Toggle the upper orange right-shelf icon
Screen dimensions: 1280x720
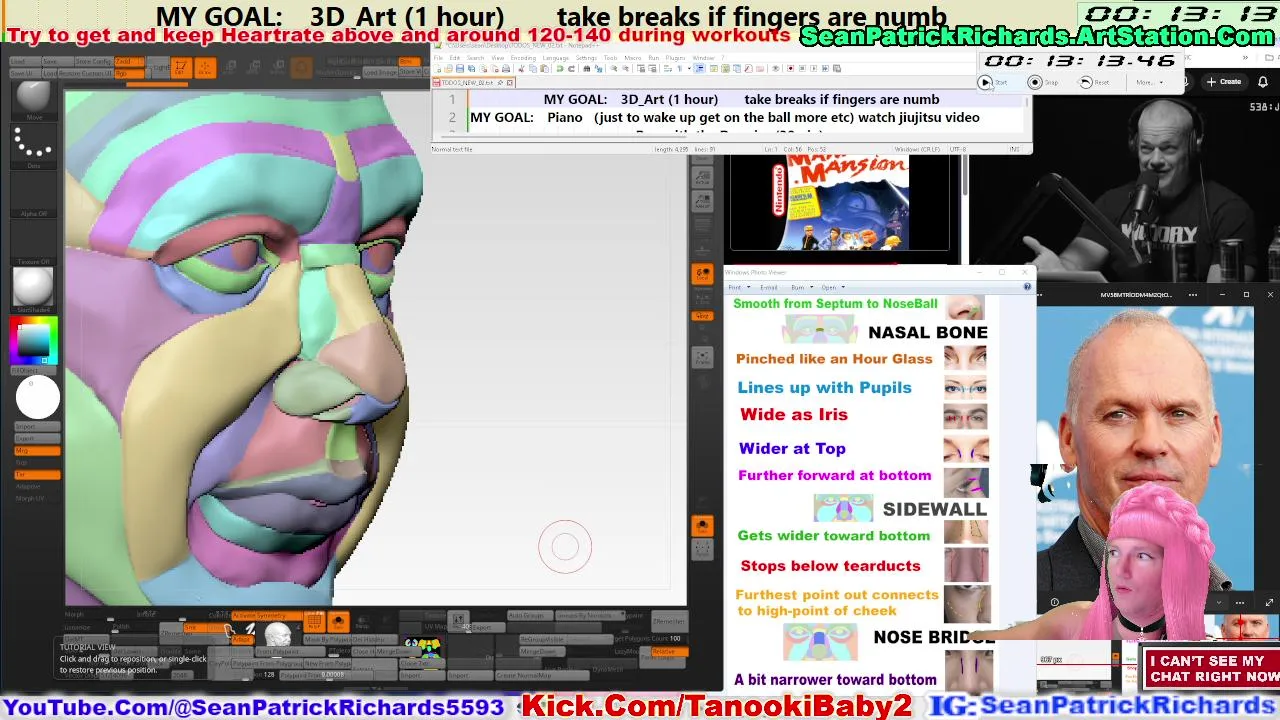tap(703, 273)
